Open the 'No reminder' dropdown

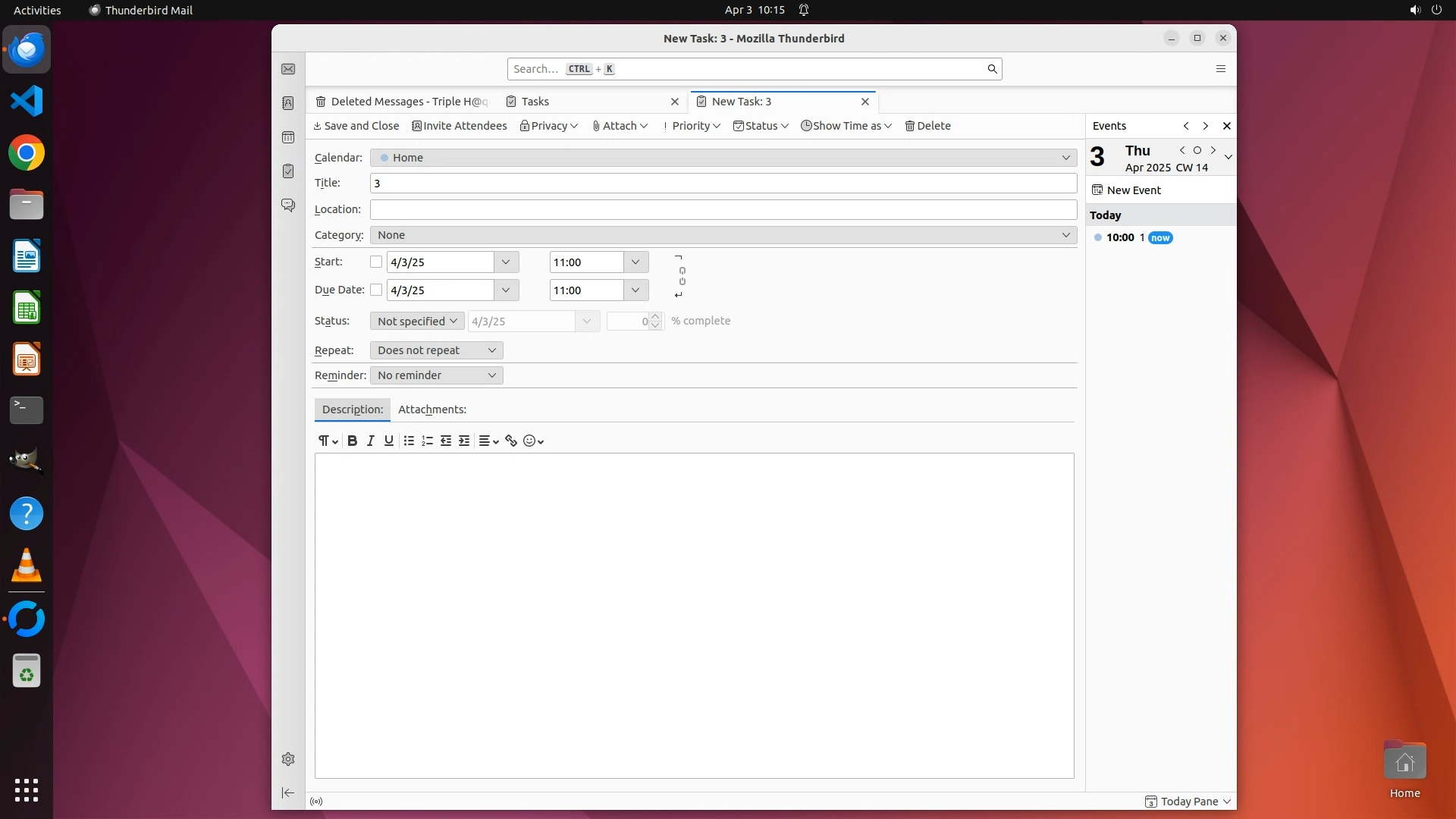436,375
